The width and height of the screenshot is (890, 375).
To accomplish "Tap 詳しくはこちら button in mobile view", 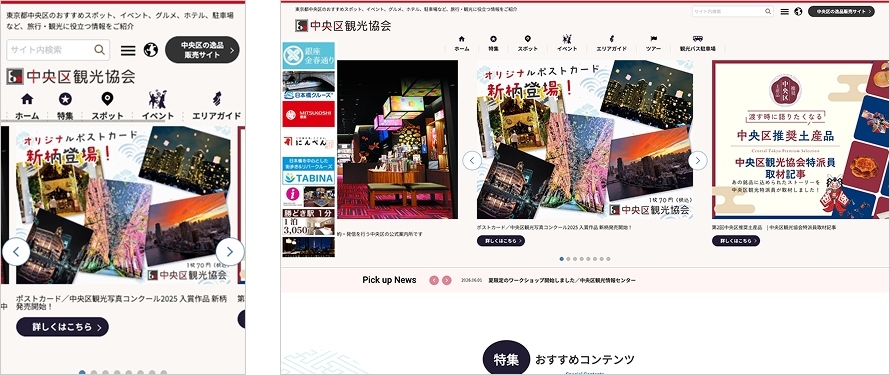I will tap(62, 327).
